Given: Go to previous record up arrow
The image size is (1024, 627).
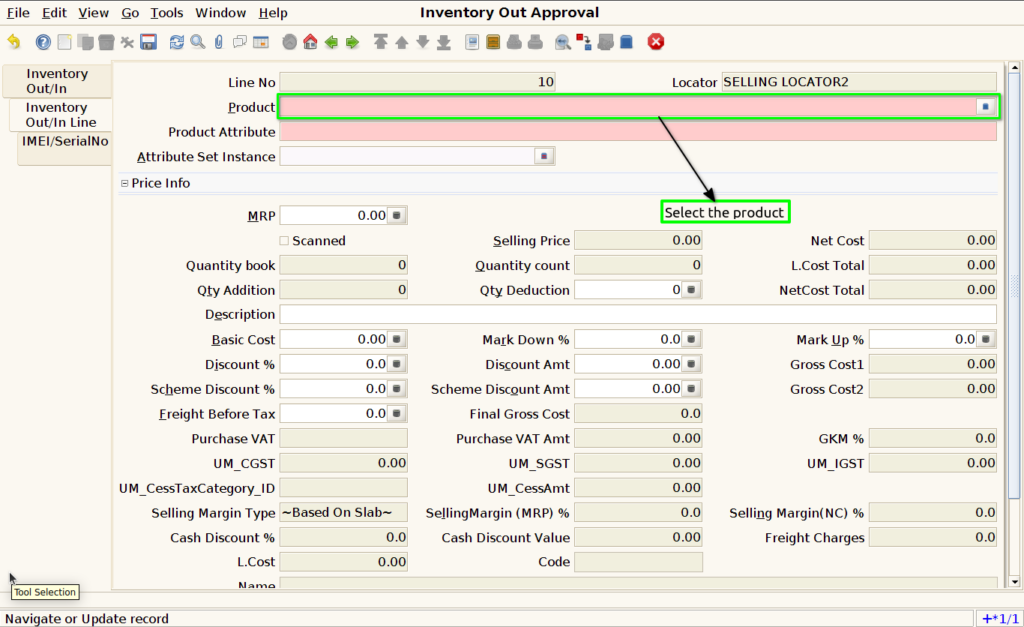Looking at the screenshot, I should point(402,42).
